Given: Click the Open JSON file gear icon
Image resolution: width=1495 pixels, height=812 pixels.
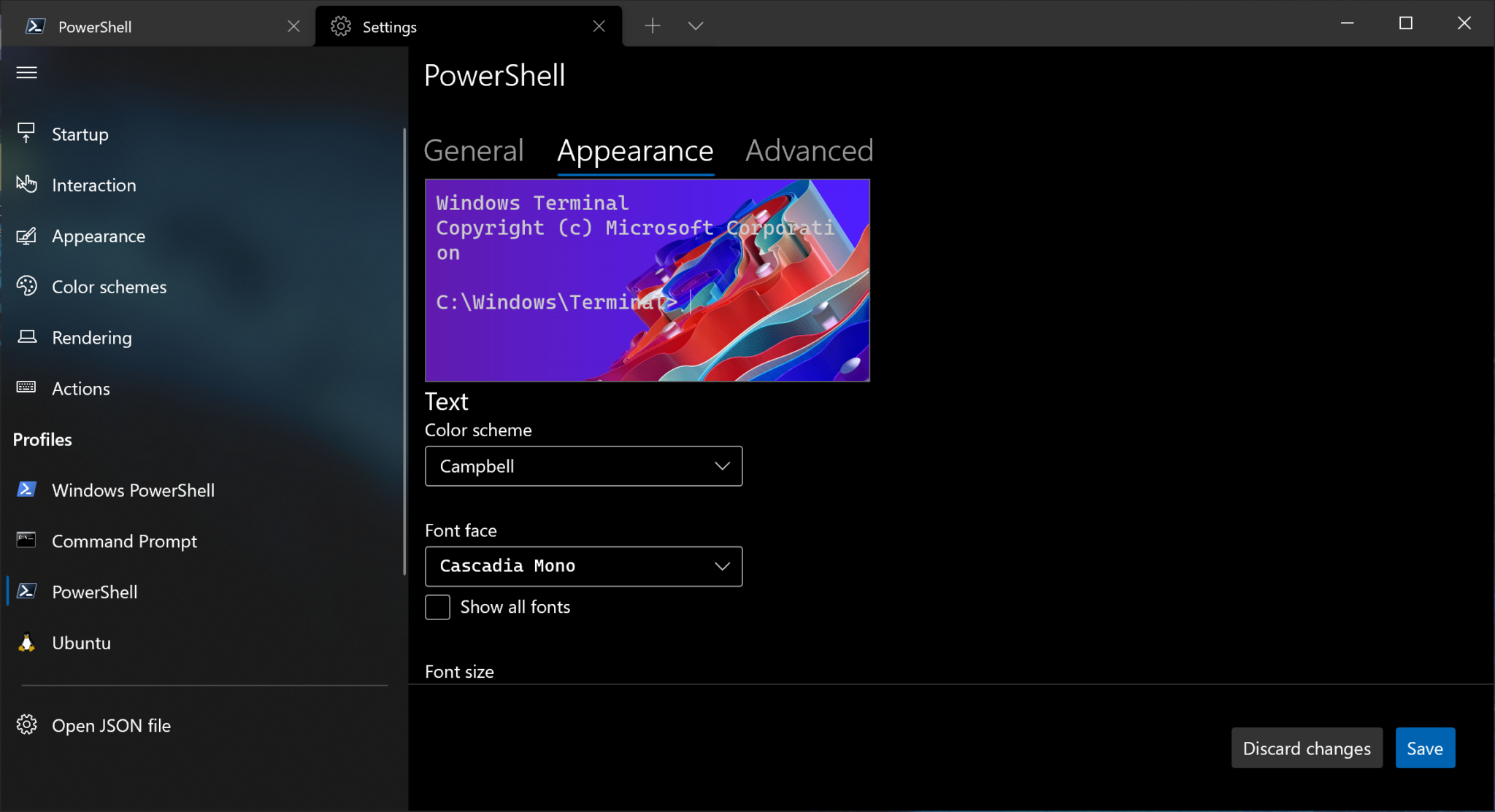Looking at the screenshot, I should pos(26,724).
